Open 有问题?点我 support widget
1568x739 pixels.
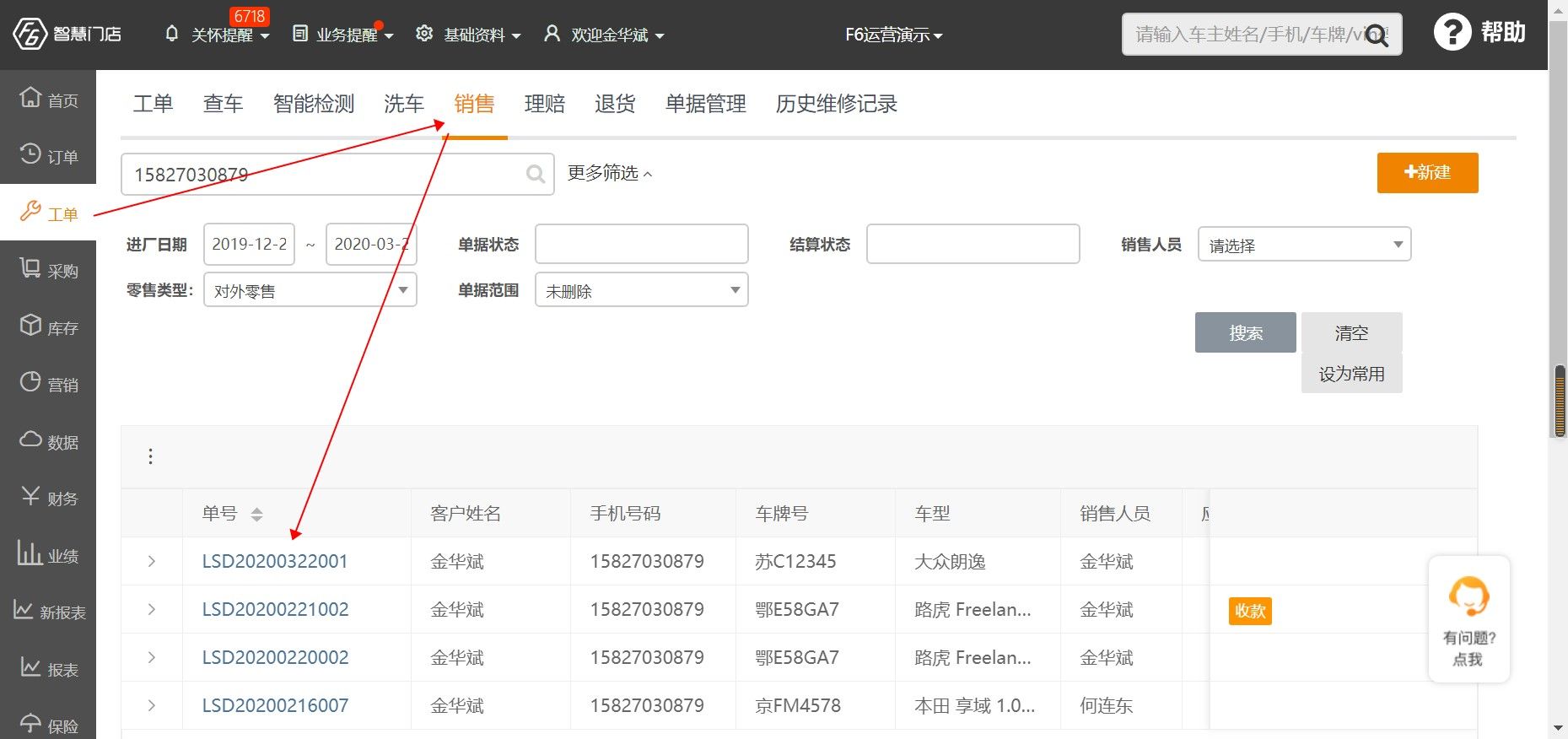point(1468,619)
